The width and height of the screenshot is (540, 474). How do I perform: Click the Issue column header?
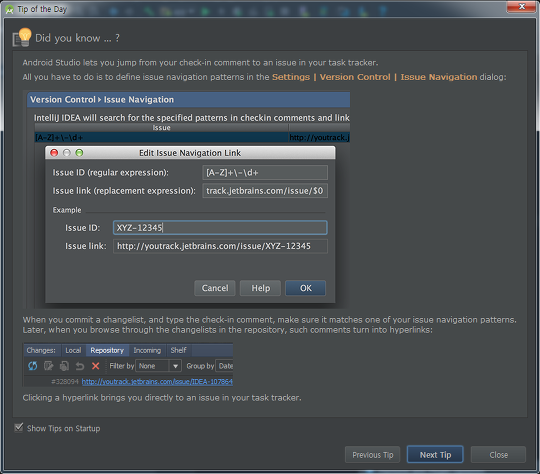pyautogui.click(x=161, y=127)
